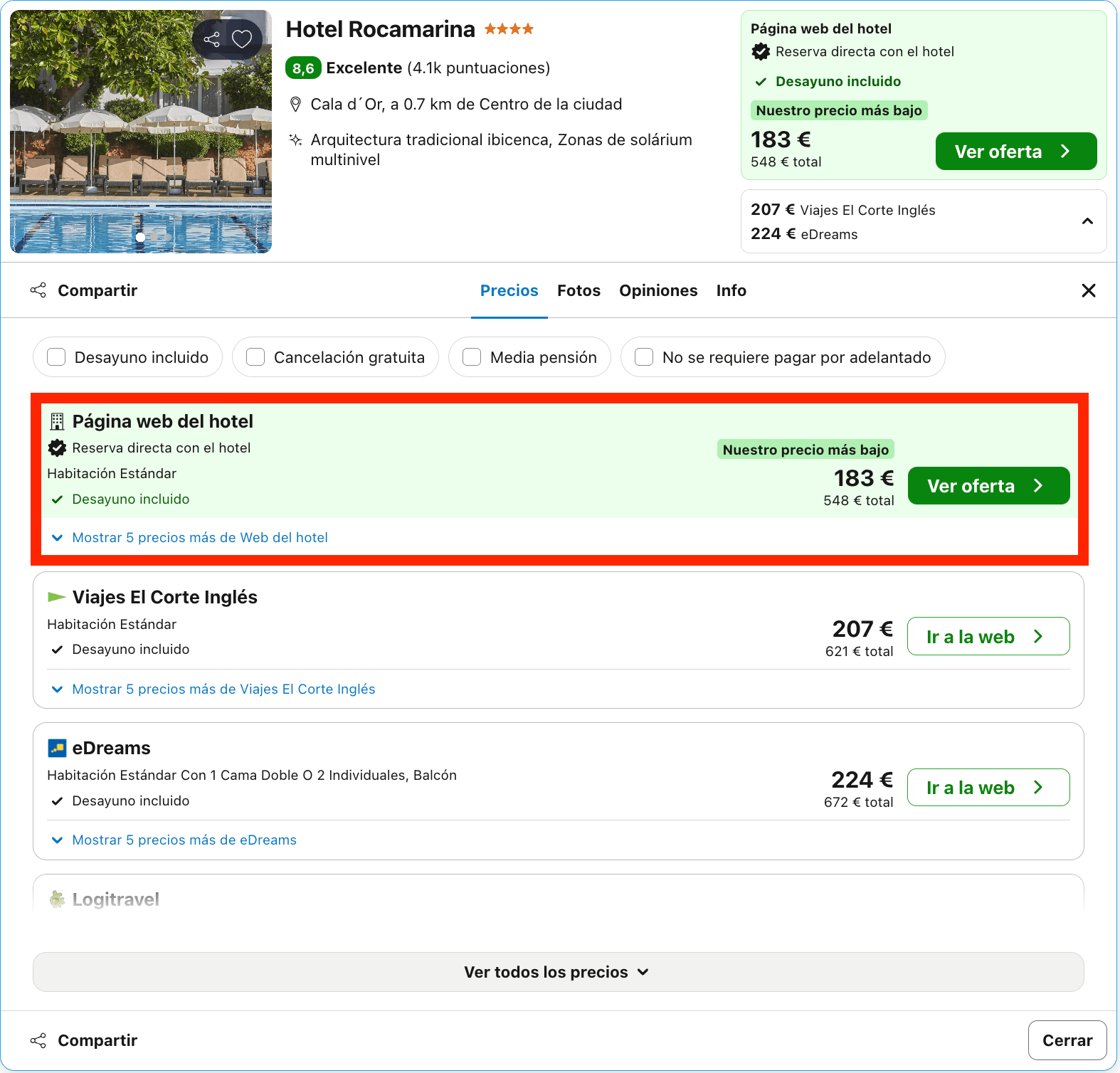The width and height of the screenshot is (1120, 1073).
Task: Click the share icon beside top Compartir
Action: [38, 290]
